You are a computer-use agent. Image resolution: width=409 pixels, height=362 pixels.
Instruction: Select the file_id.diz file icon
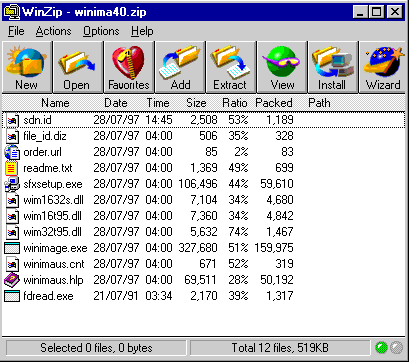click(12, 136)
